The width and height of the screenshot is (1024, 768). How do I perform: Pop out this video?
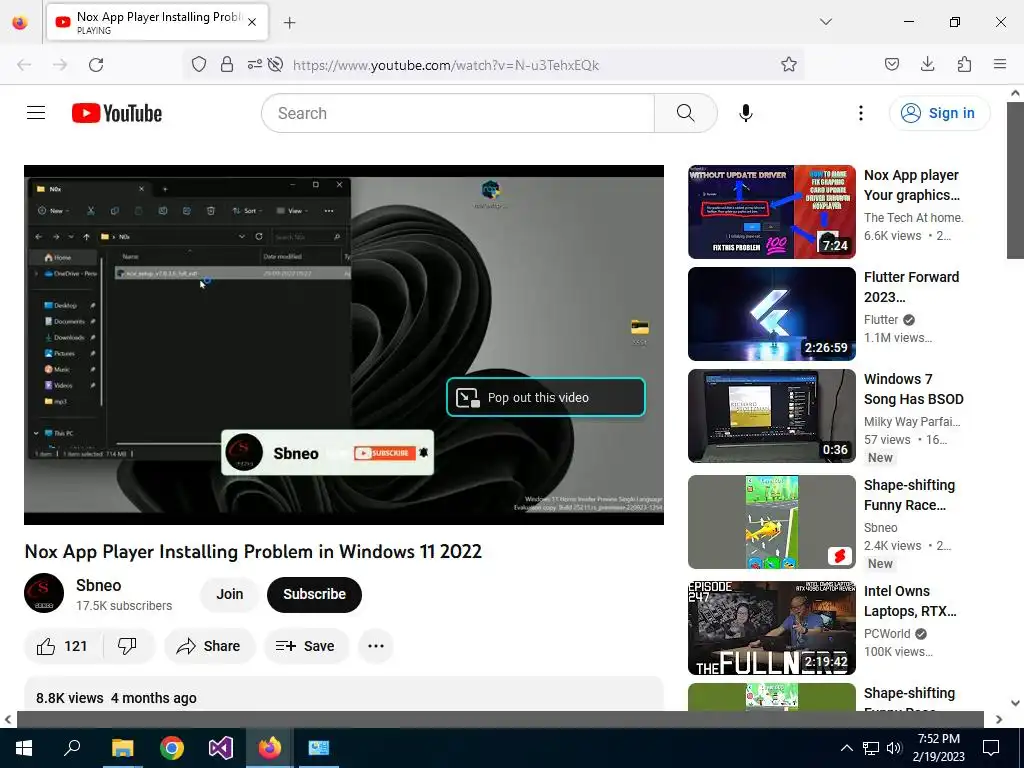[545, 397]
